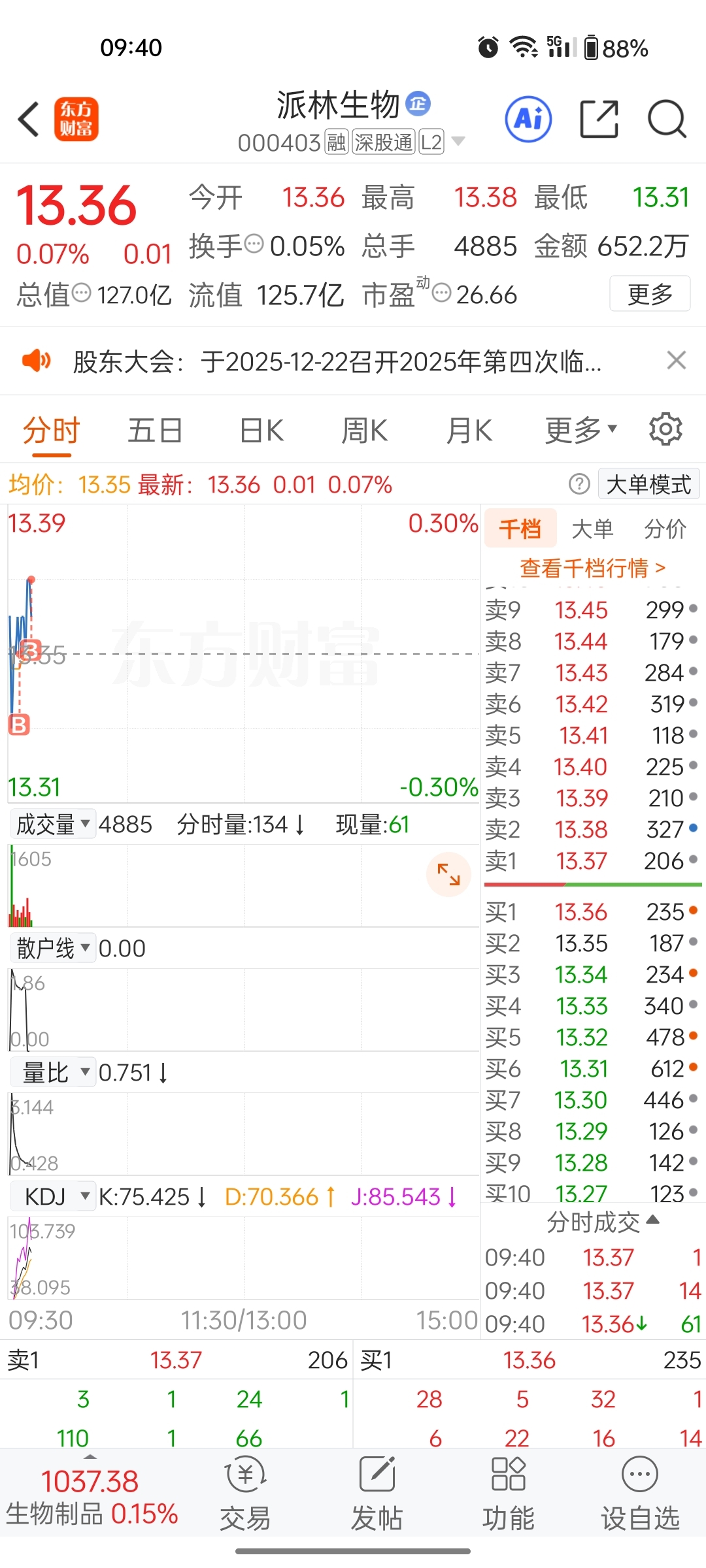Open 查看千档行情 link
The height and width of the screenshot is (1568, 706).
coord(592,568)
